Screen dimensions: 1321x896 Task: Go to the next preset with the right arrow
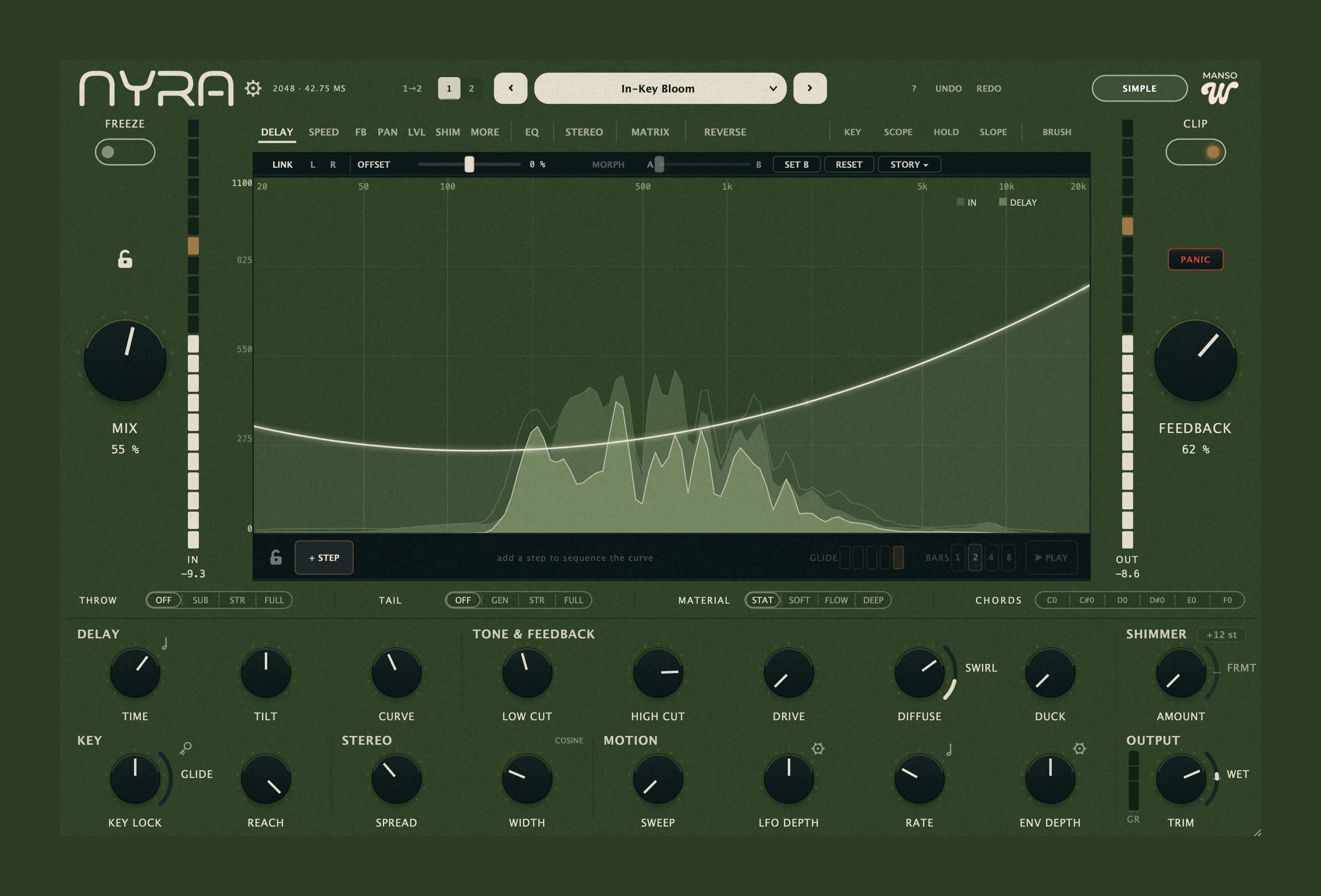pos(810,88)
